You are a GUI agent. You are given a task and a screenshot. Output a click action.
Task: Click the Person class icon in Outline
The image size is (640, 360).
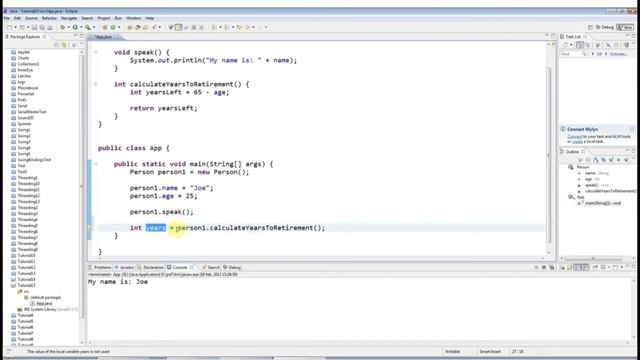571,167
